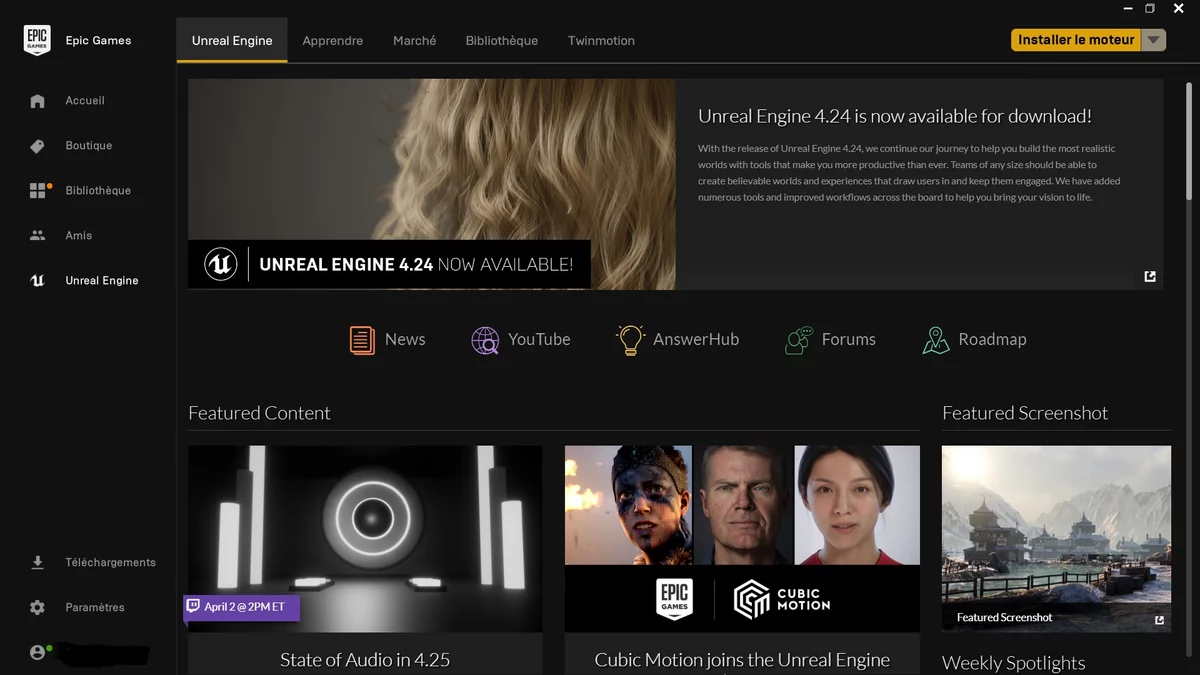Viewport: 1200px width, 675px height.
Task: Select Unreal Engine icon in sidebar
Action: [37, 281]
